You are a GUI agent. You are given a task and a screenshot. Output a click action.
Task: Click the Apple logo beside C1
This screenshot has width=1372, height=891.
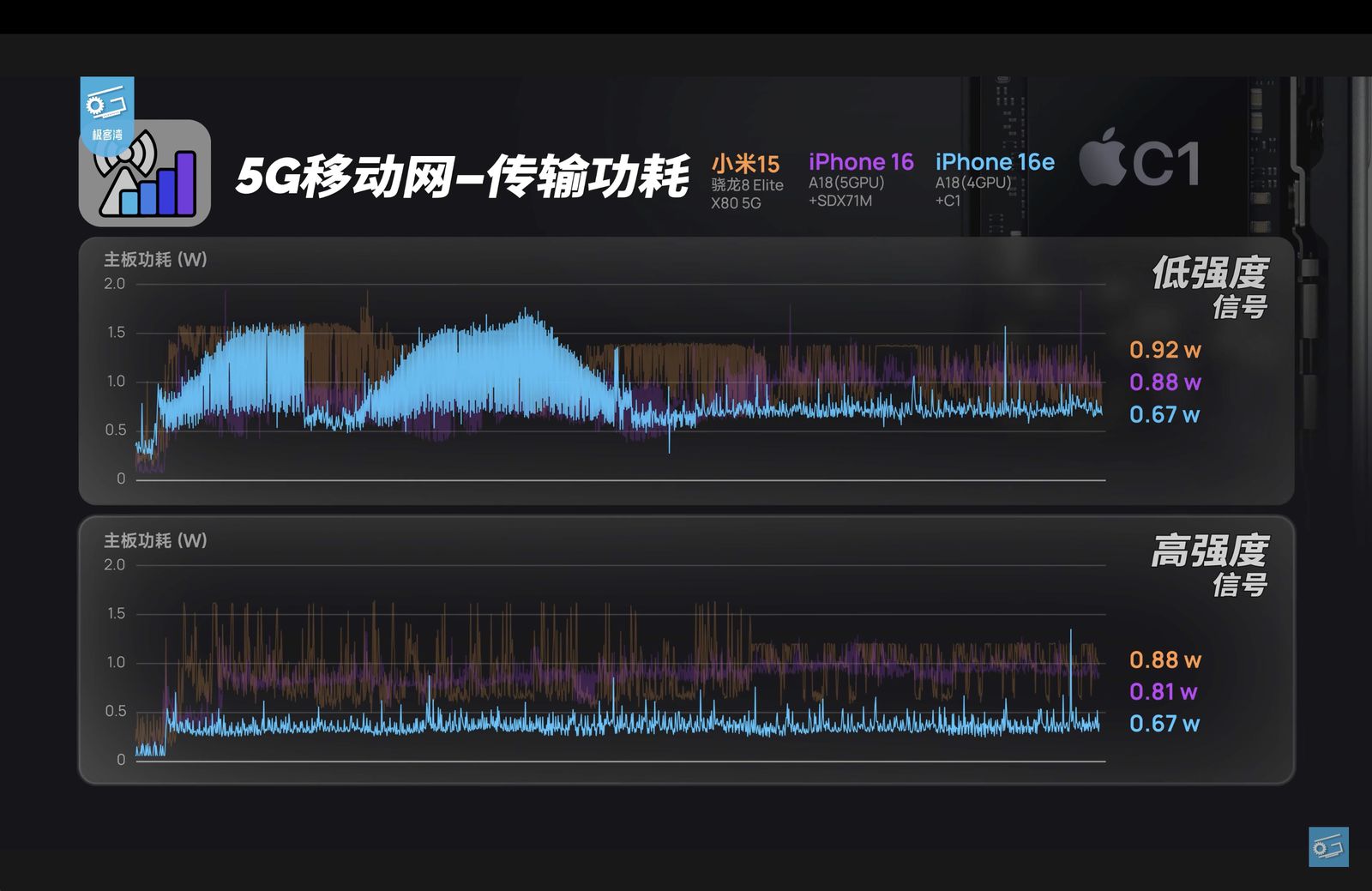tap(1103, 158)
